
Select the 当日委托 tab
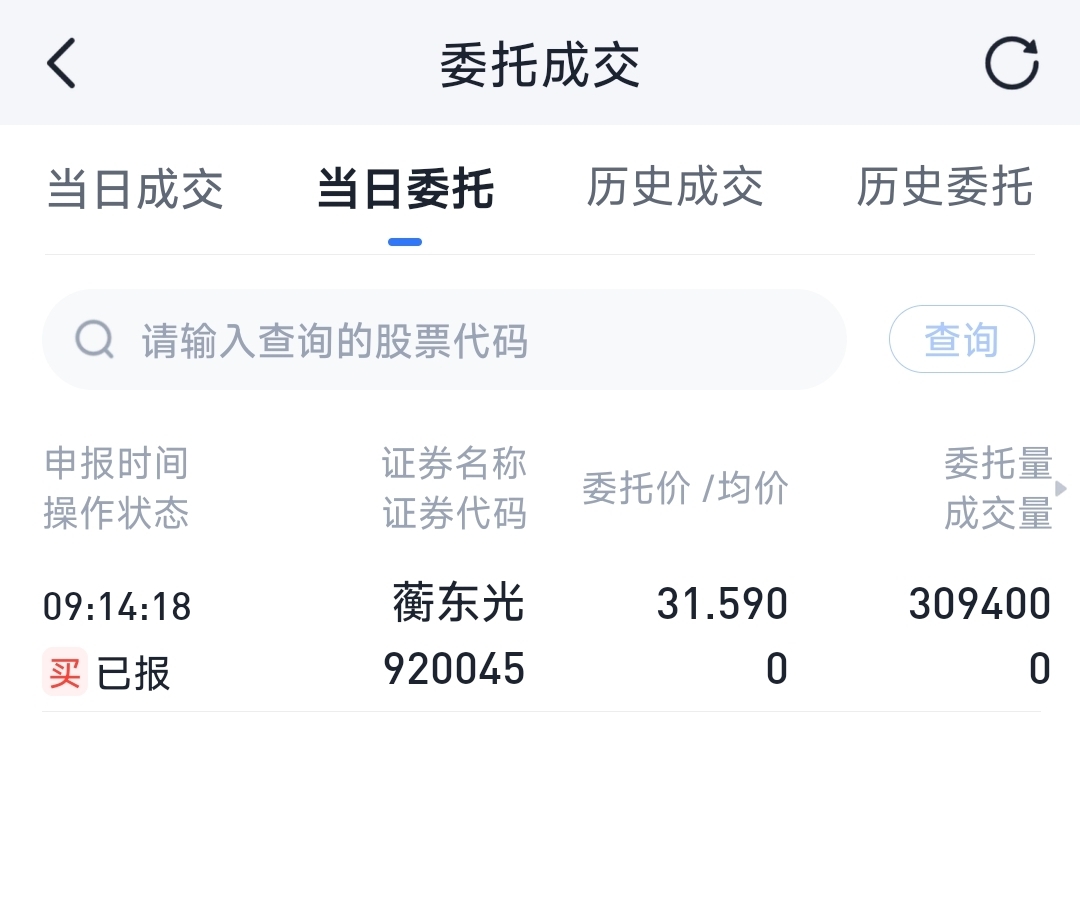pos(405,189)
